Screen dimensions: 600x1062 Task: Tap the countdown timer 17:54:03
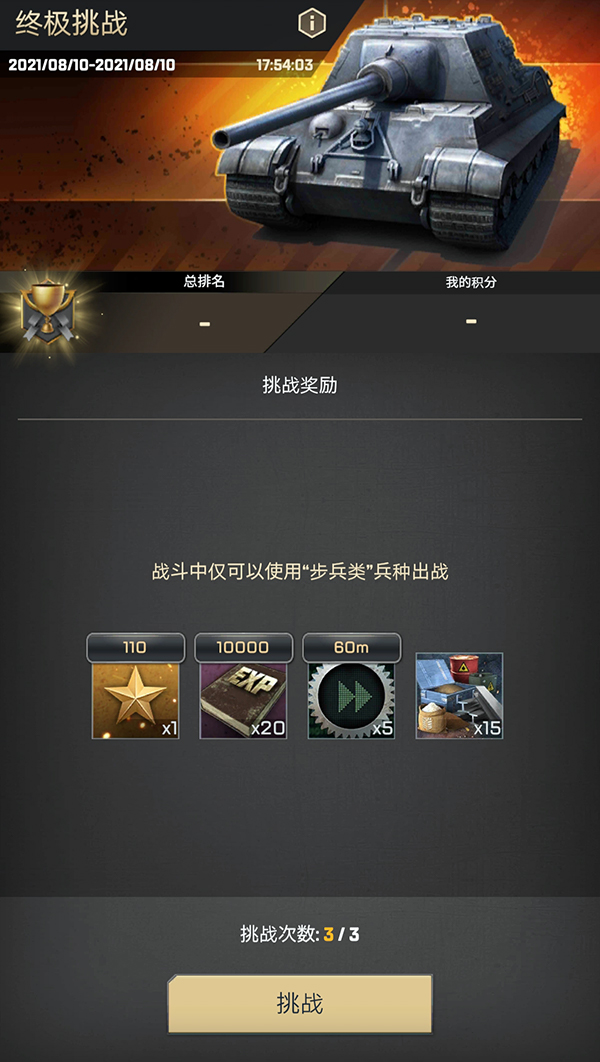(x=284, y=66)
